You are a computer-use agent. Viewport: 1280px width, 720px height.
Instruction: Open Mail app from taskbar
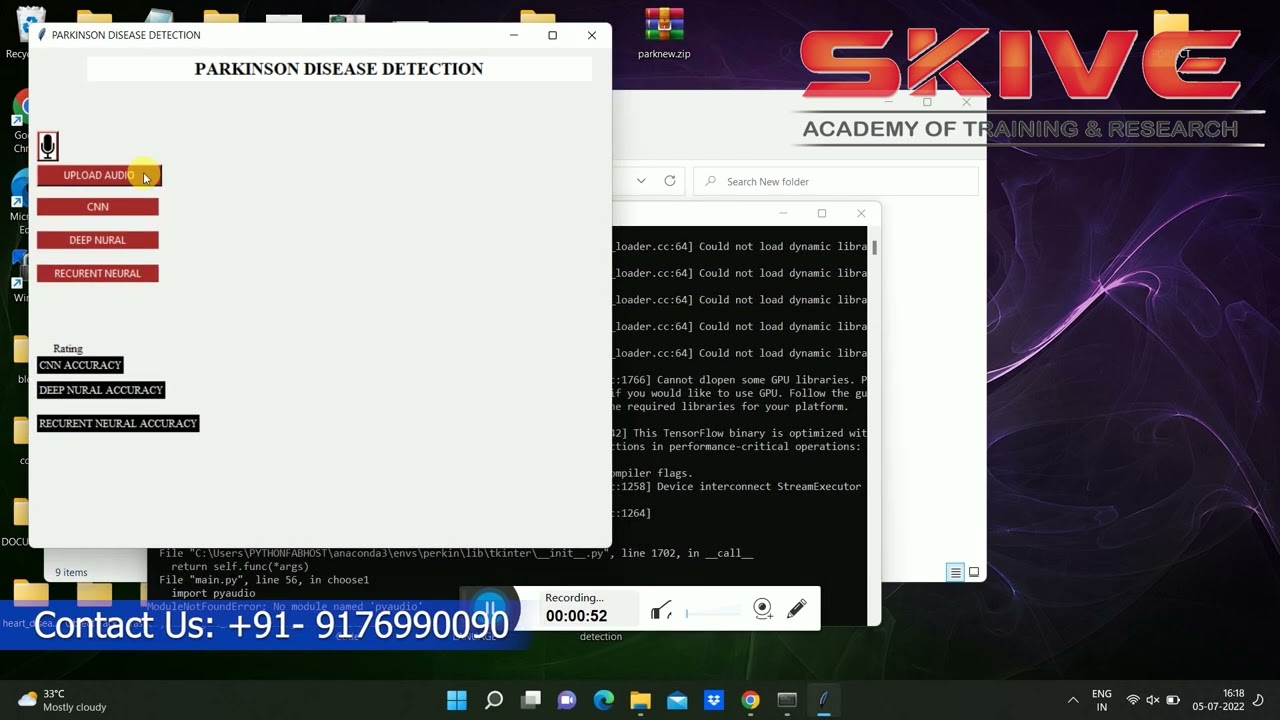point(677,700)
